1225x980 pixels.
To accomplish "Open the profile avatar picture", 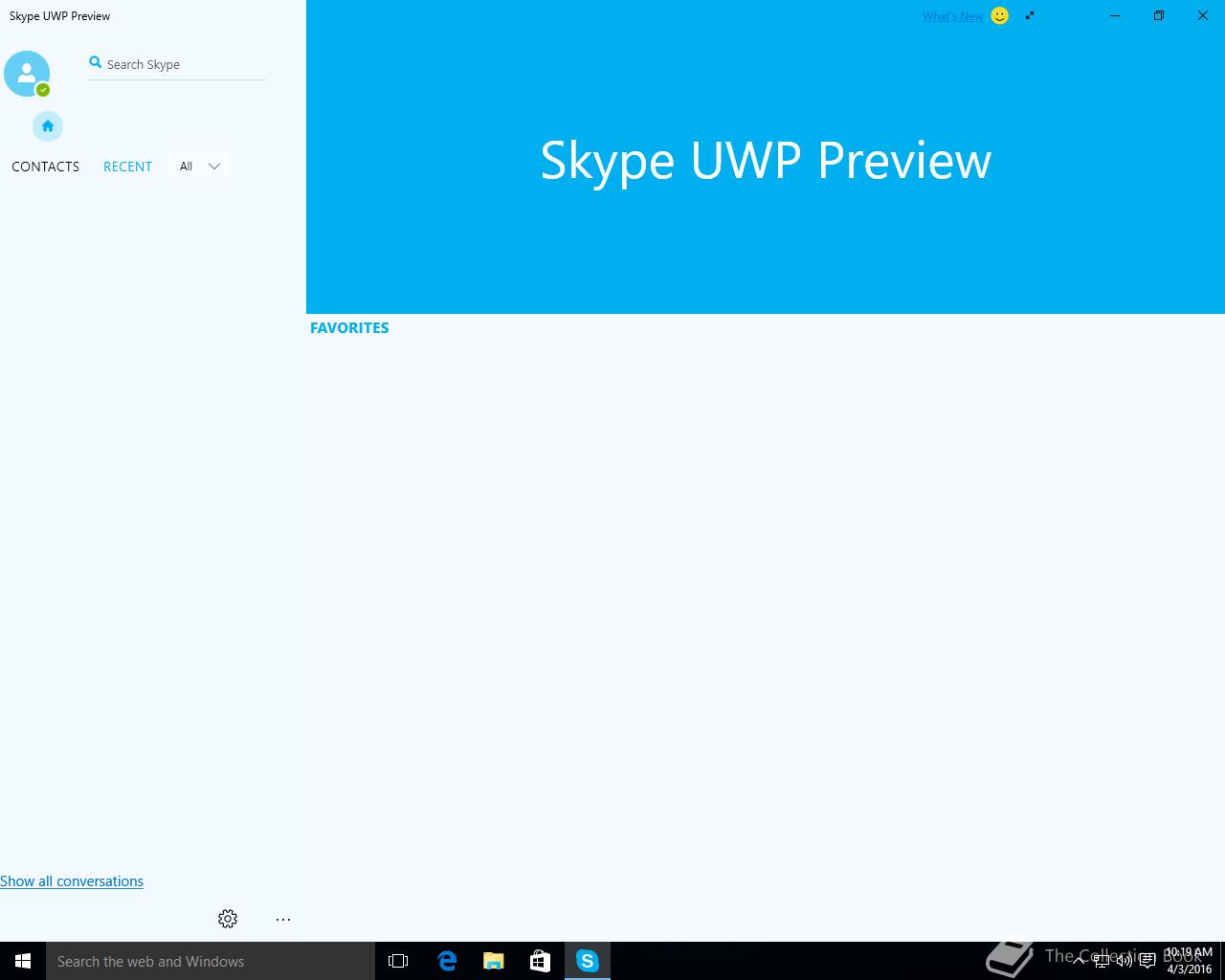I will pos(27,74).
